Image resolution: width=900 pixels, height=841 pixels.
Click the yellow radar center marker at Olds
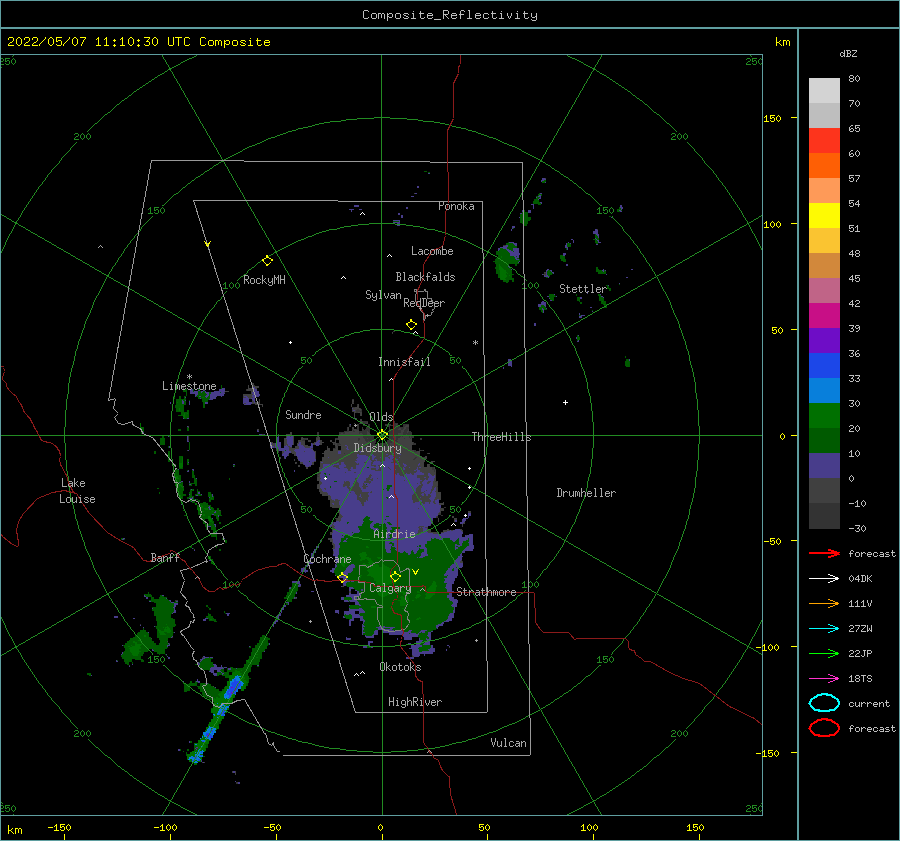[x=382, y=435]
